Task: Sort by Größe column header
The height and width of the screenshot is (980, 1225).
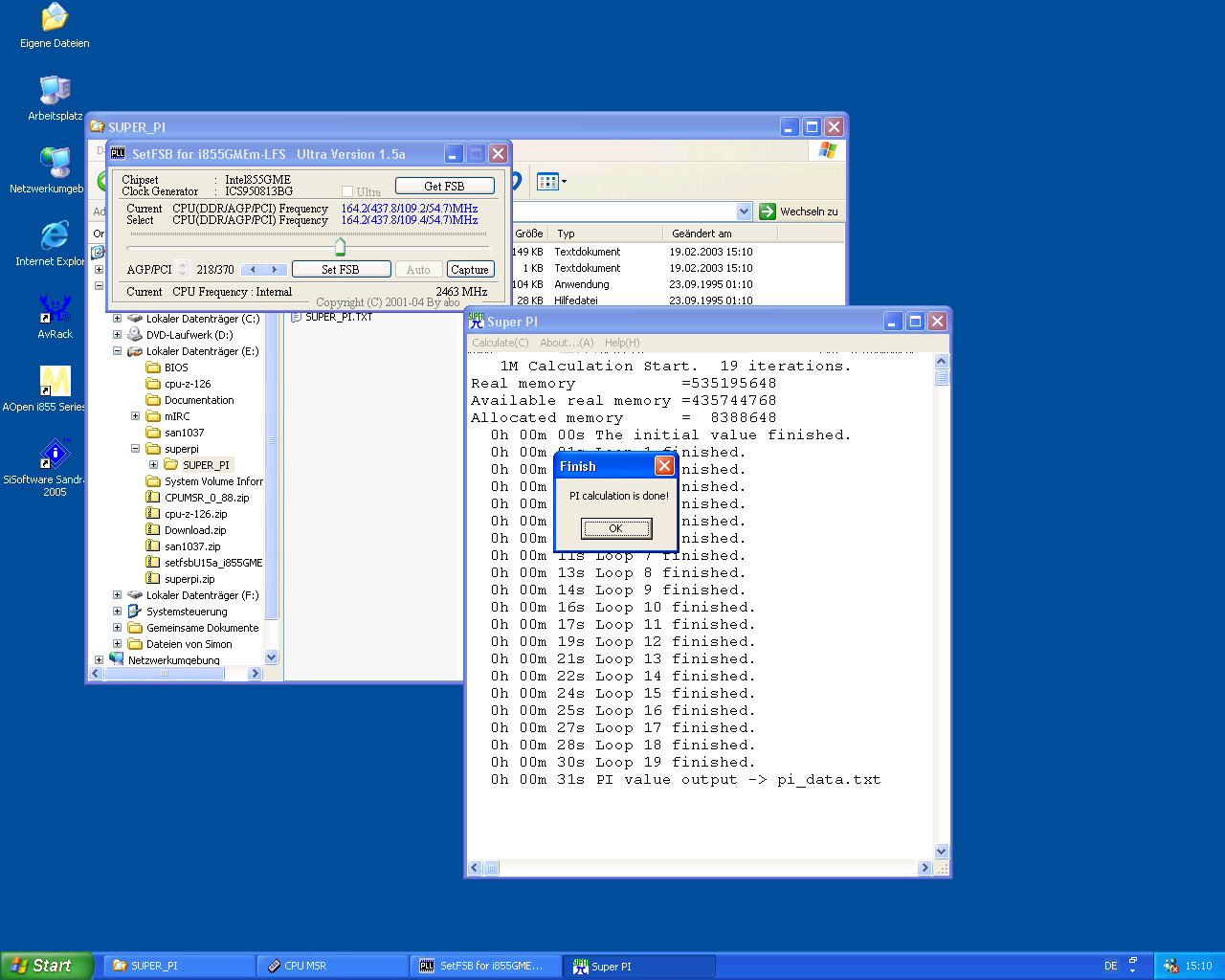Action: click(528, 234)
